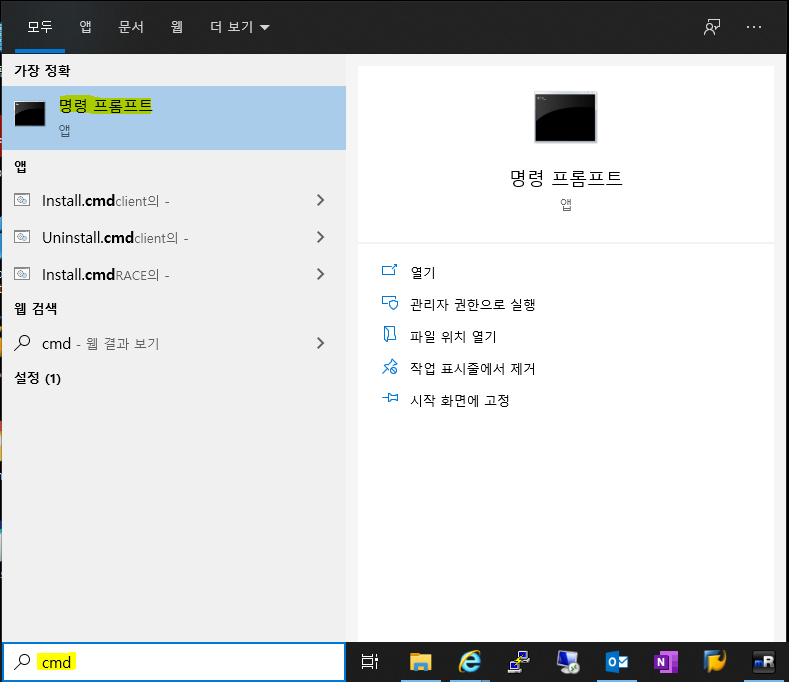Select Install.cmd RACE result

point(174,275)
